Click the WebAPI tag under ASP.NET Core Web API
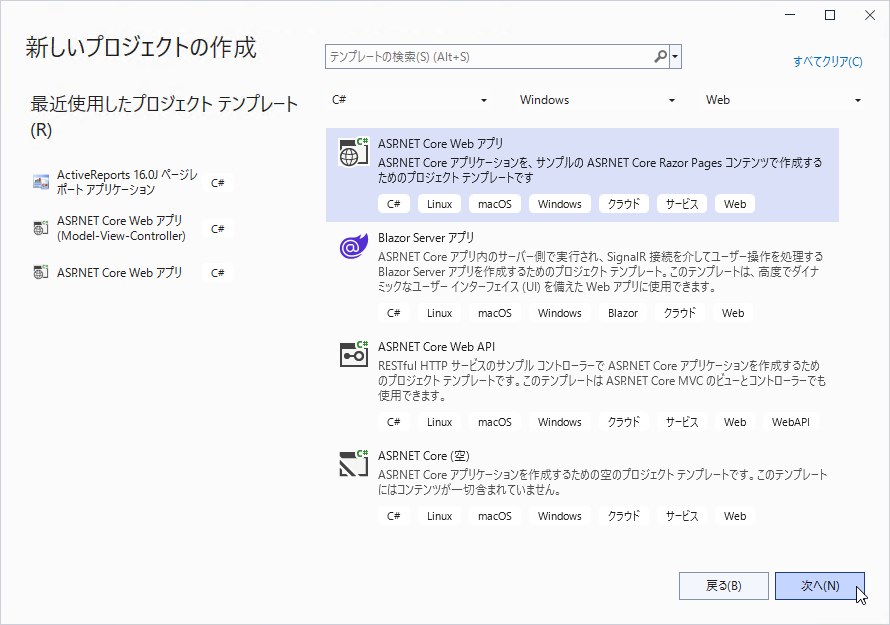890x625 pixels. click(x=791, y=422)
